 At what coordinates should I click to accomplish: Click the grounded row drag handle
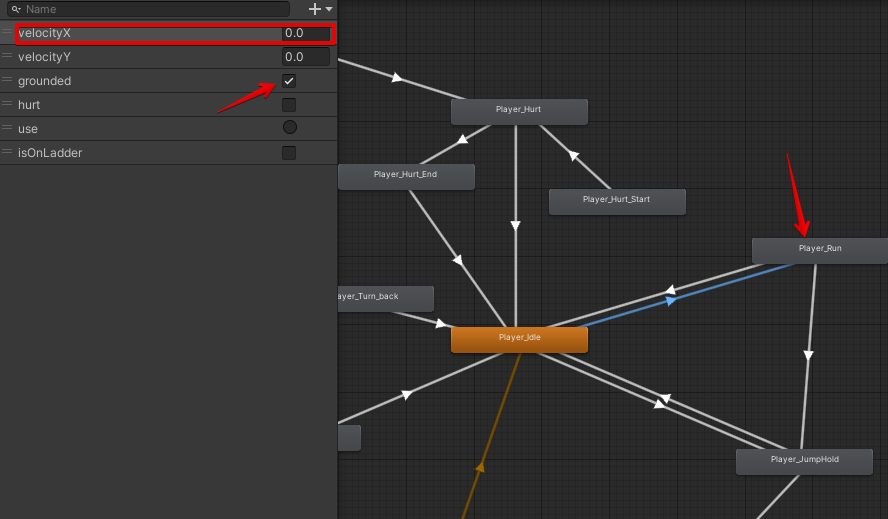point(8,81)
